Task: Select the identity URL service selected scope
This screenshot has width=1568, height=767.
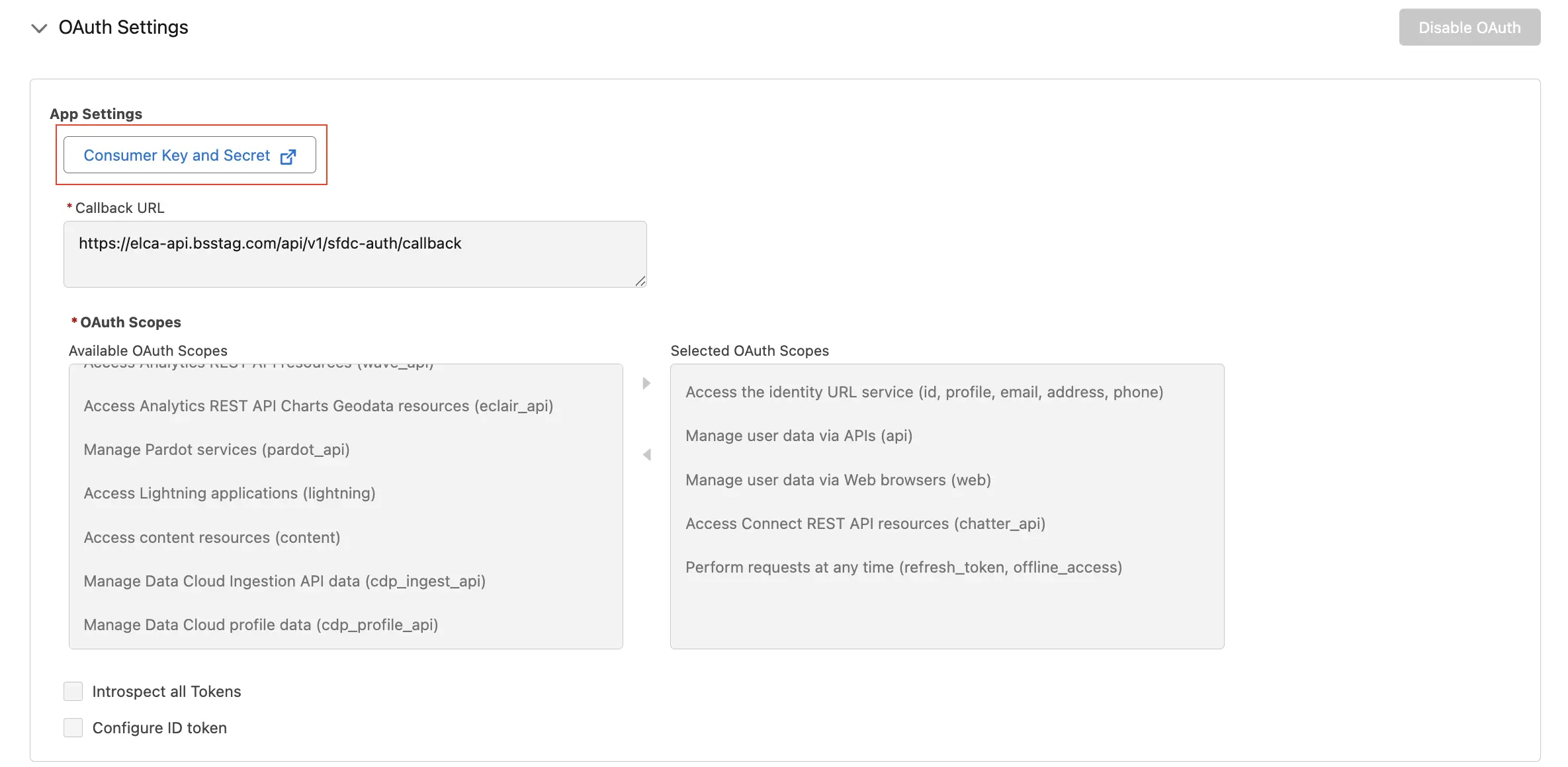Action: click(x=924, y=391)
